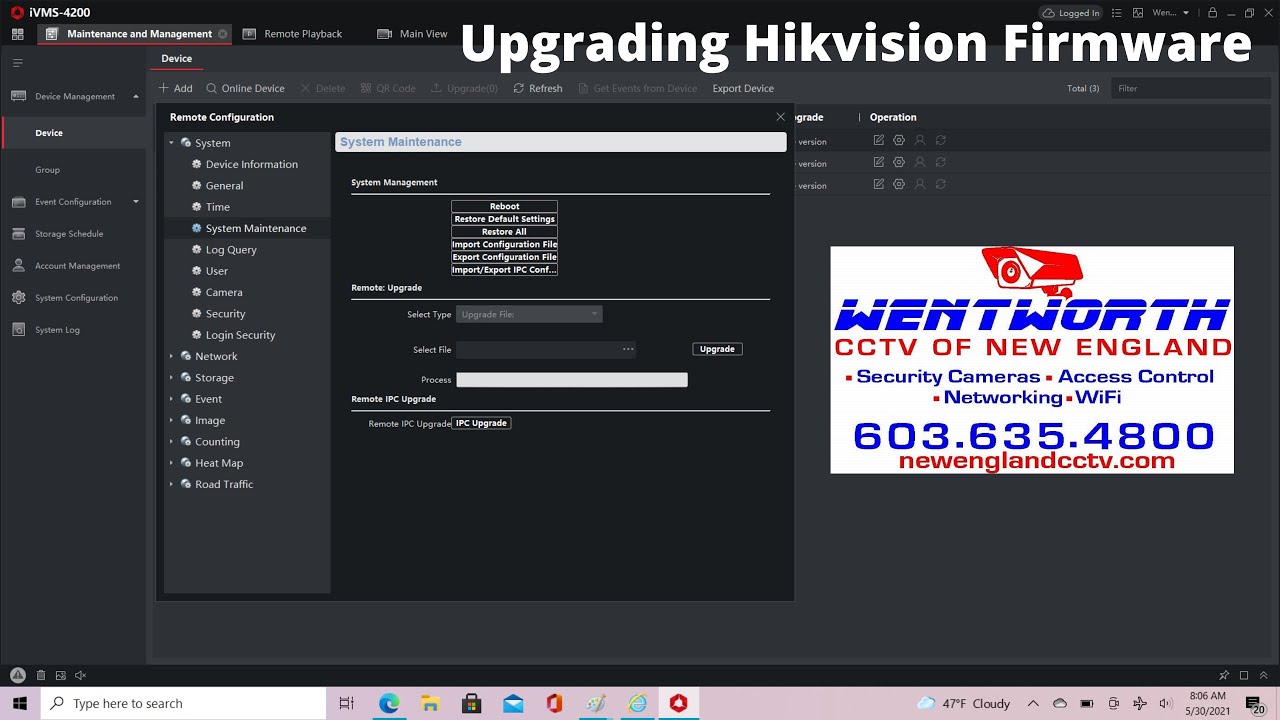The height and width of the screenshot is (720, 1280).
Task: Click the alarm image icon in bottom bar
Action: (x=61, y=676)
